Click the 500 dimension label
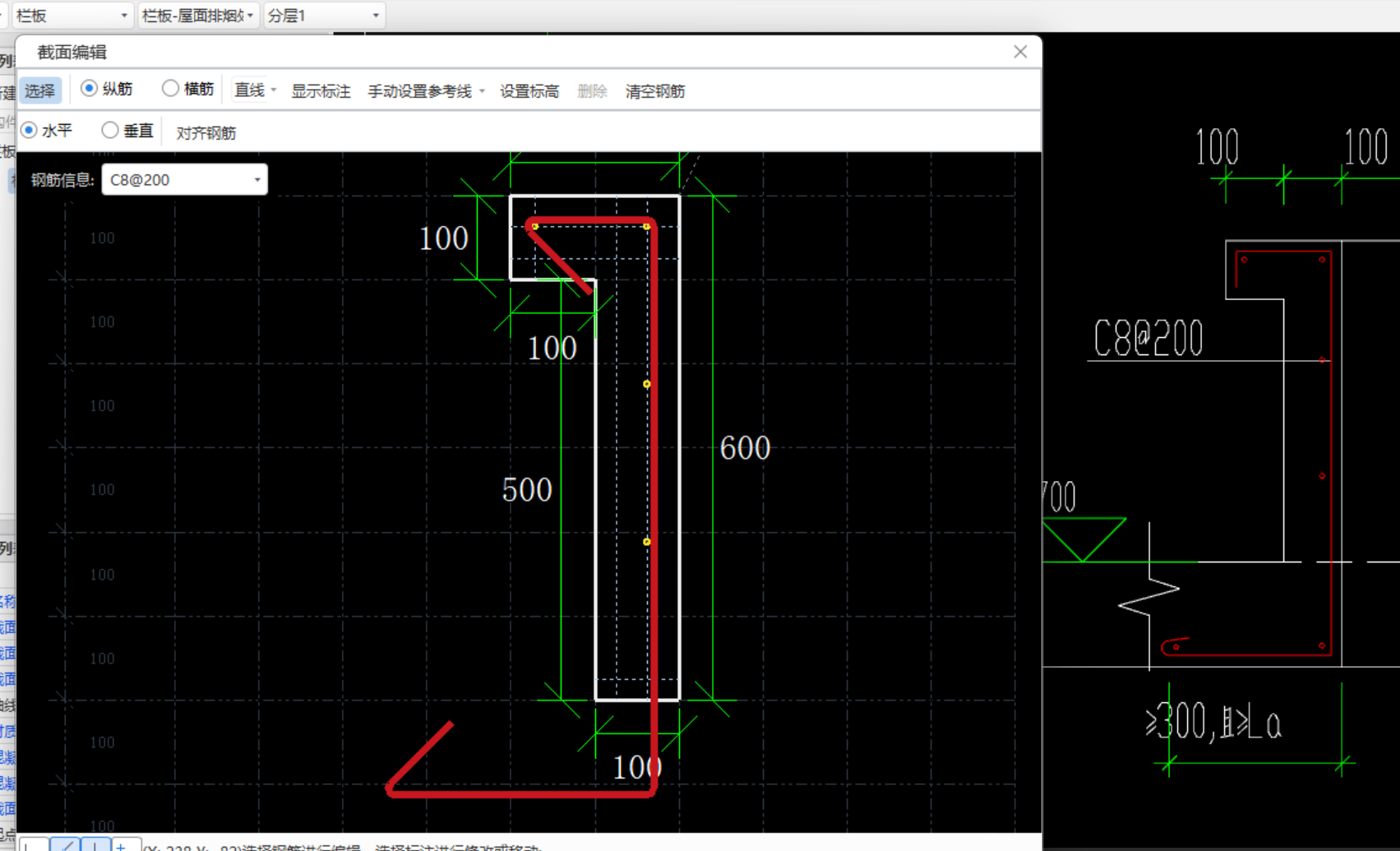The width and height of the screenshot is (1400, 851). tap(527, 490)
